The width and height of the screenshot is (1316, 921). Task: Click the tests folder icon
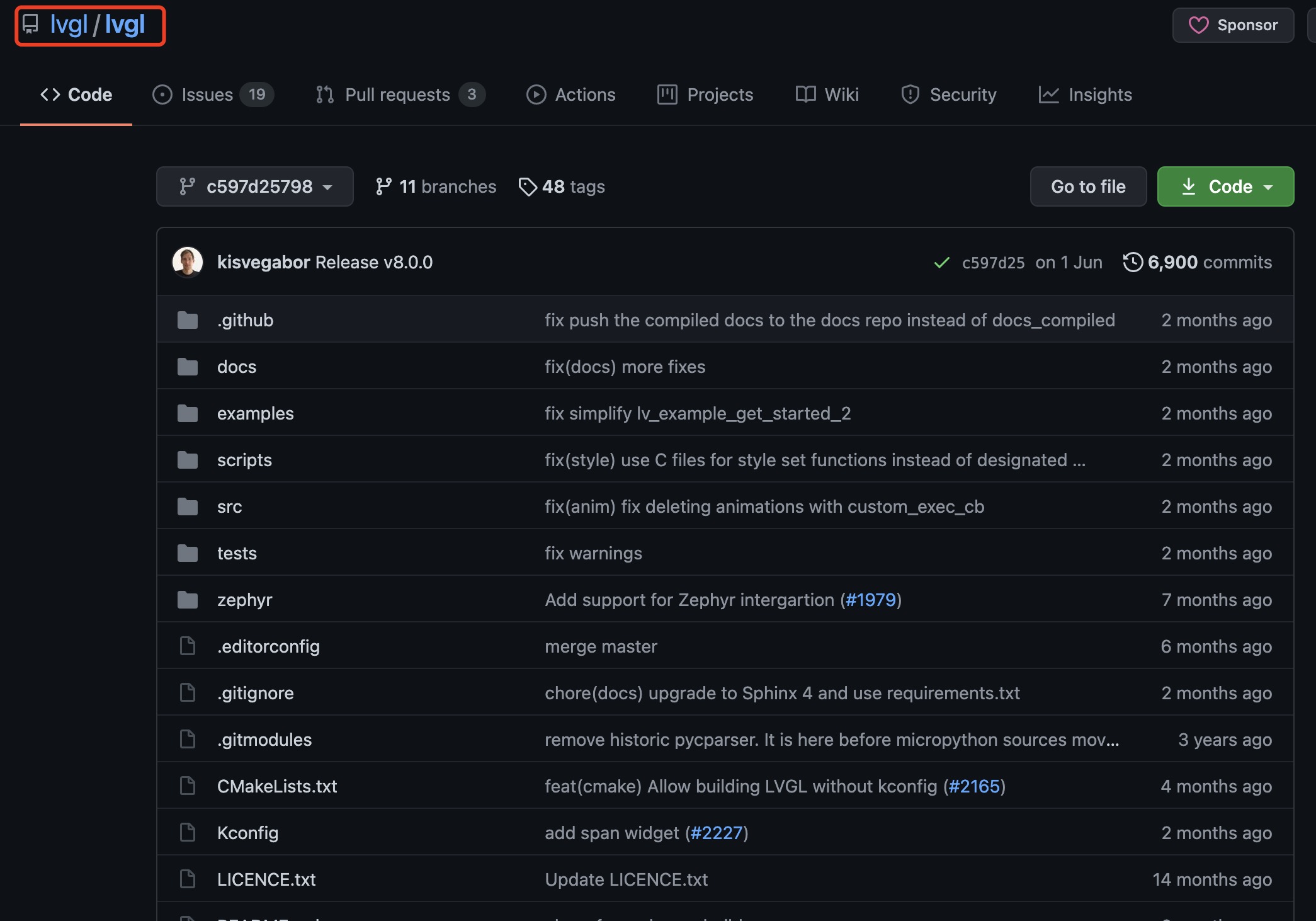point(188,553)
